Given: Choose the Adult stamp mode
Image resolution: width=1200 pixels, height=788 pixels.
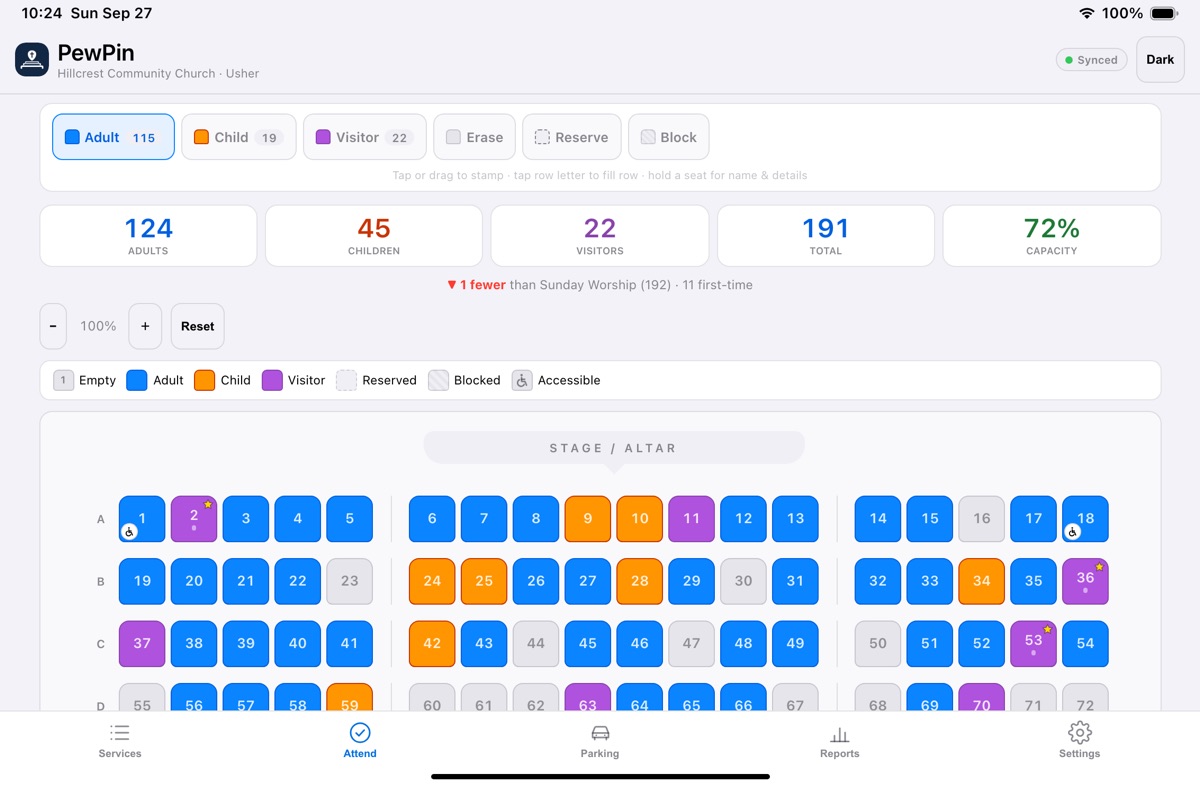Looking at the screenshot, I should 113,137.
